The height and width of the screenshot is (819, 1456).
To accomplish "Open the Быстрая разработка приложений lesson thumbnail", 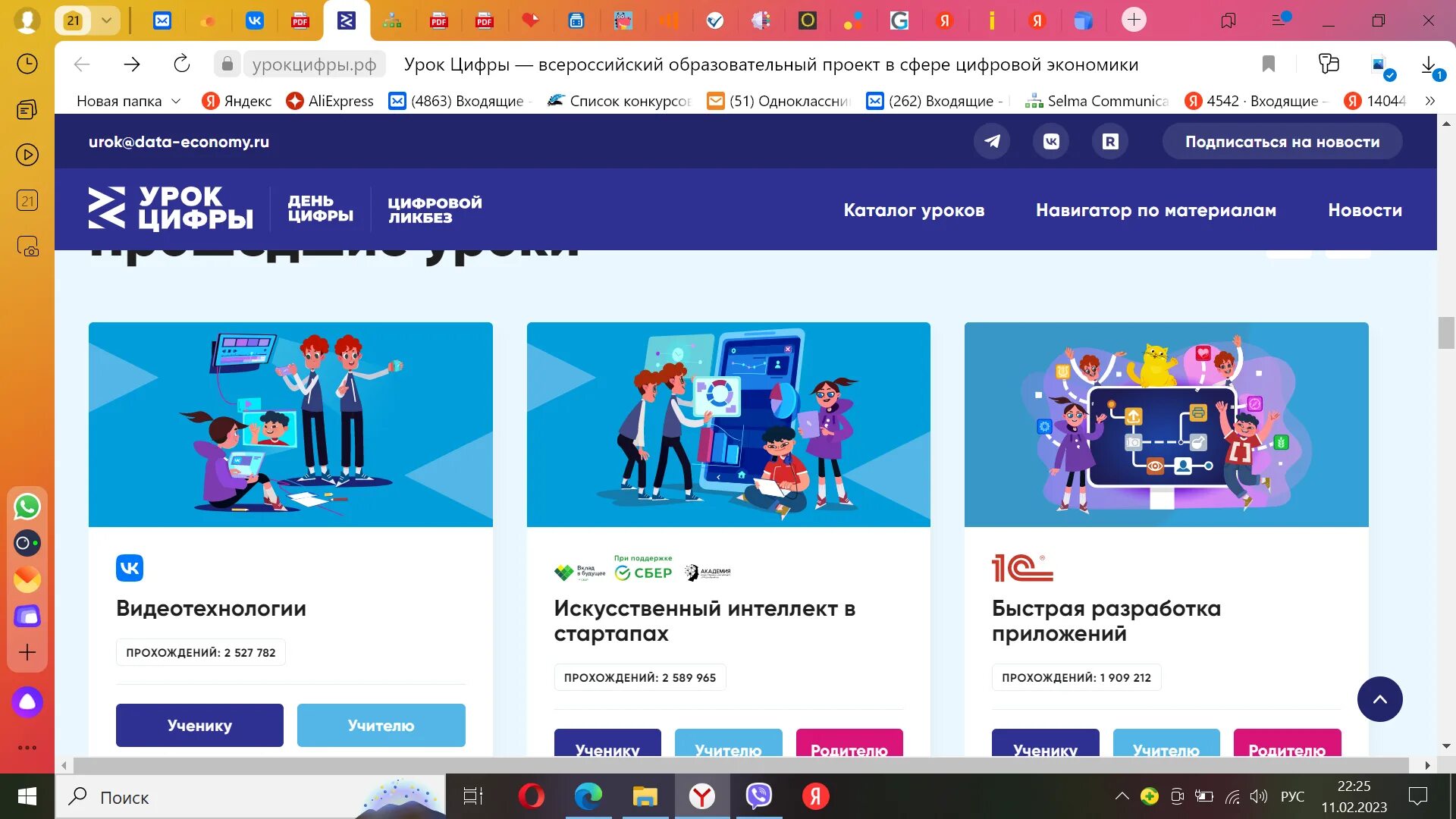I will coord(1166,425).
